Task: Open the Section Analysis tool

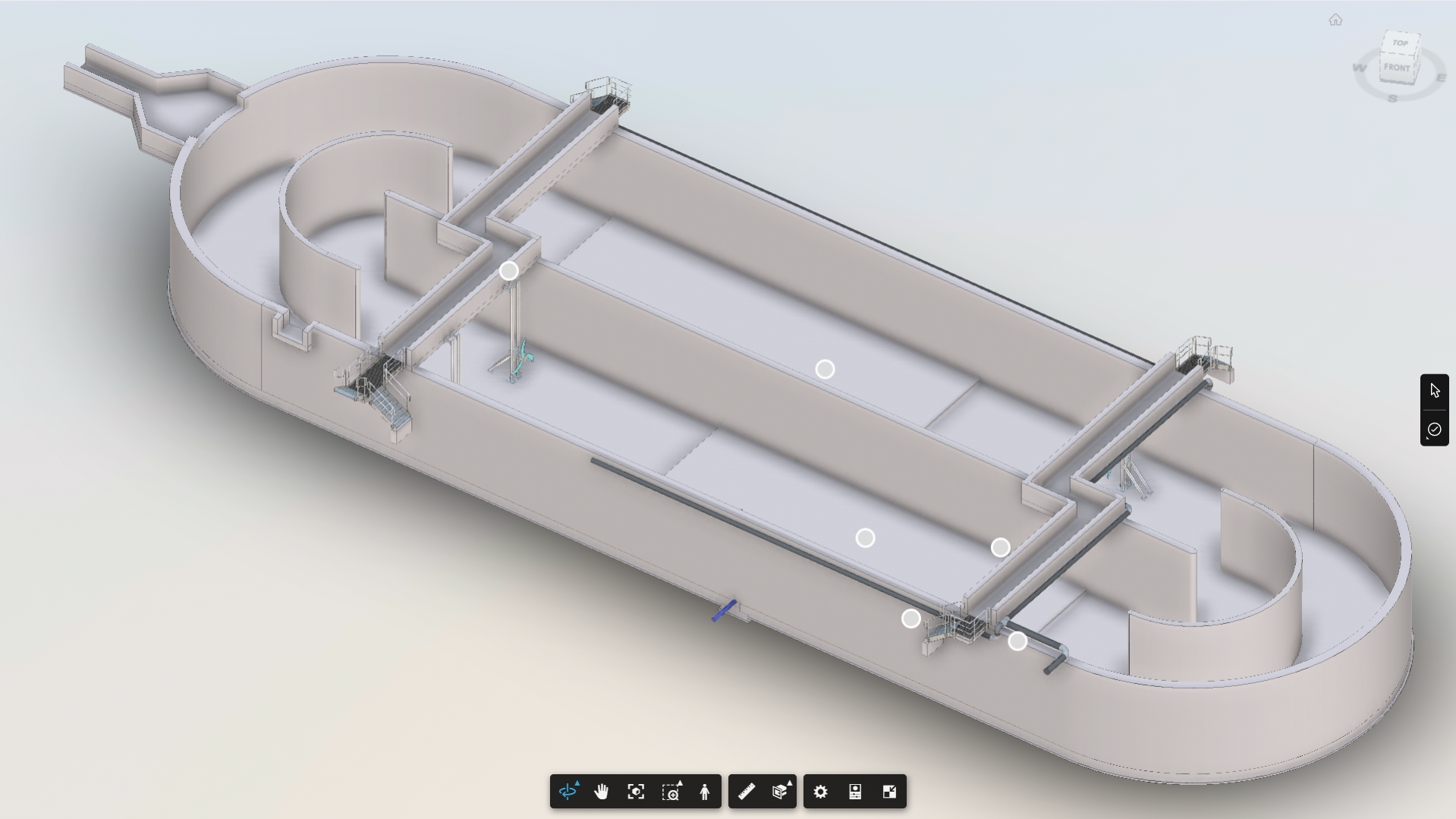Action: pos(781,792)
